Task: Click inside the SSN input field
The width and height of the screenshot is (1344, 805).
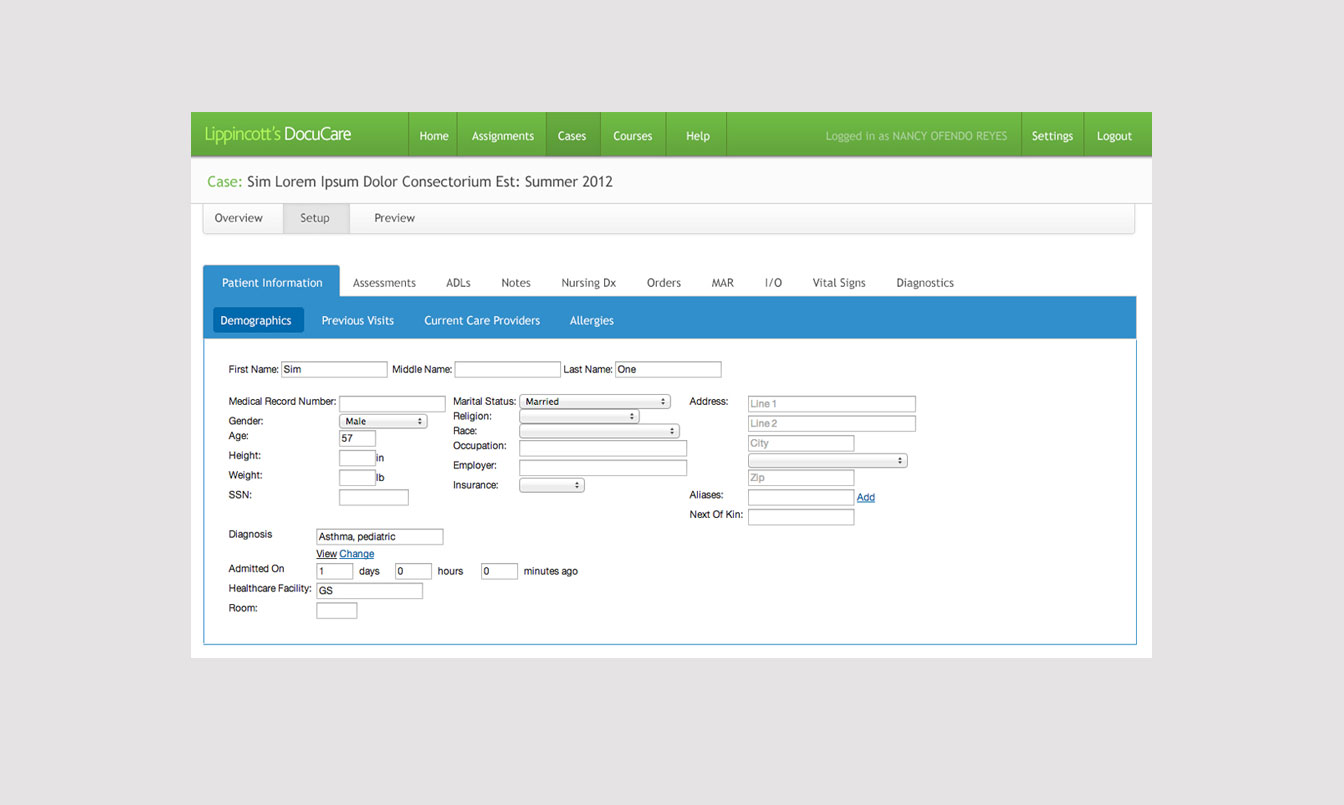Action: click(373, 496)
